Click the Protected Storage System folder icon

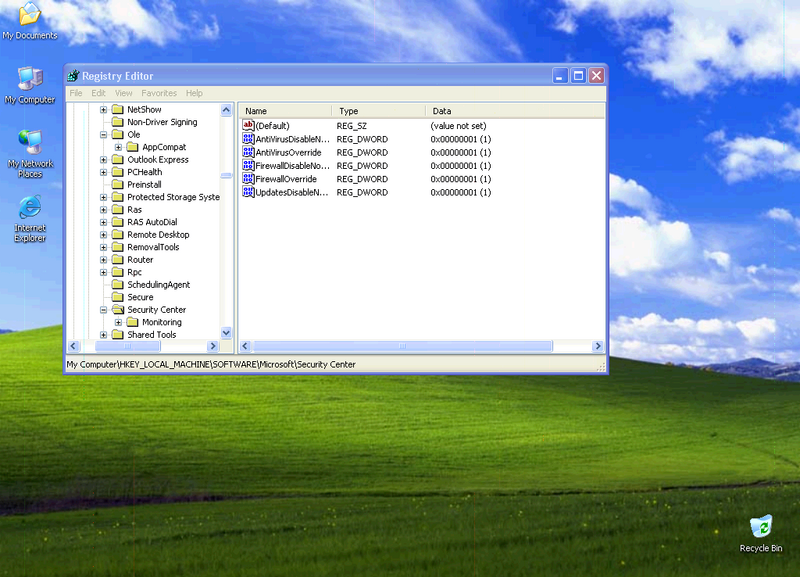pyautogui.click(x=118, y=197)
